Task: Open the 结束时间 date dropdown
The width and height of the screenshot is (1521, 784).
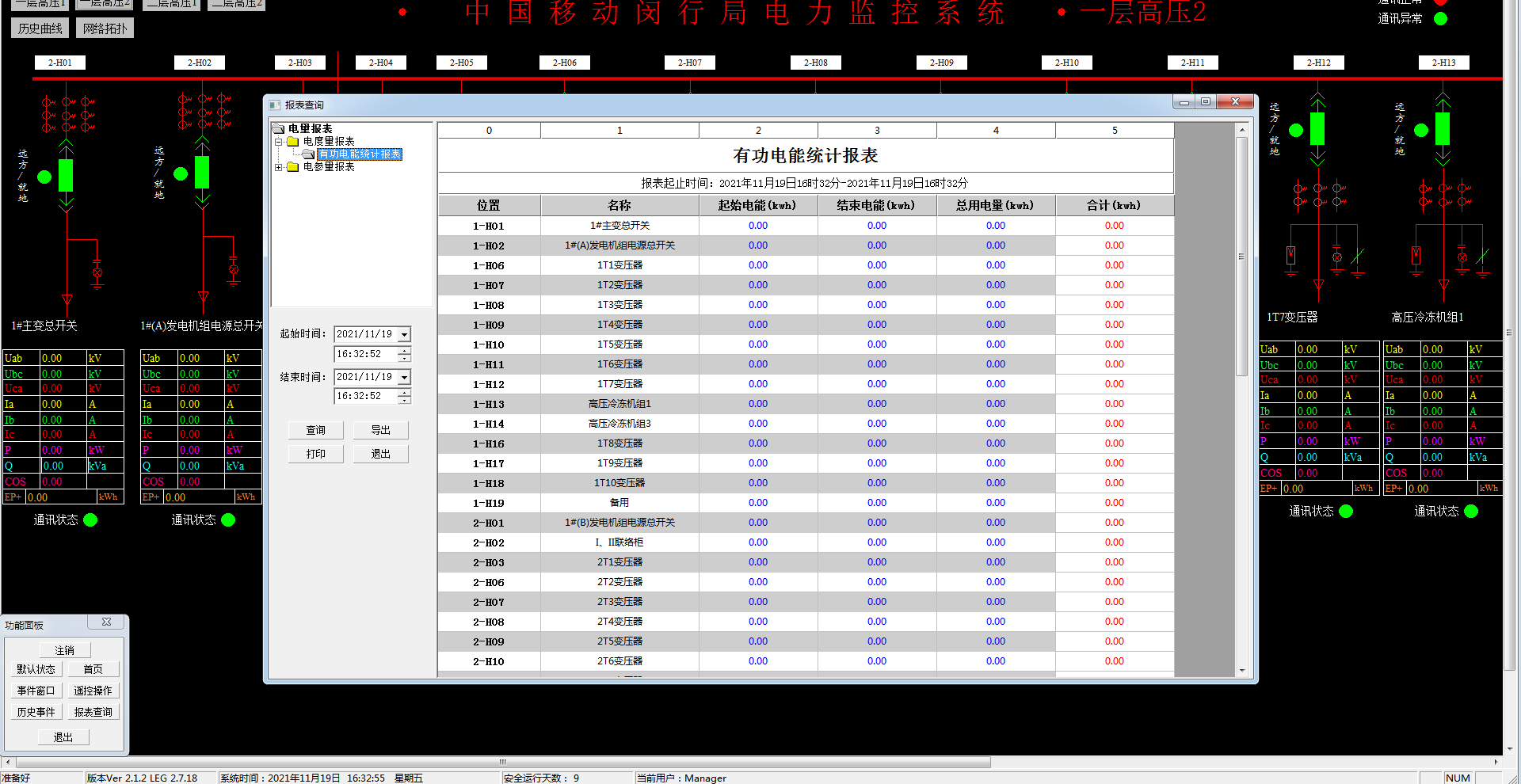Action: tap(404, 378)
